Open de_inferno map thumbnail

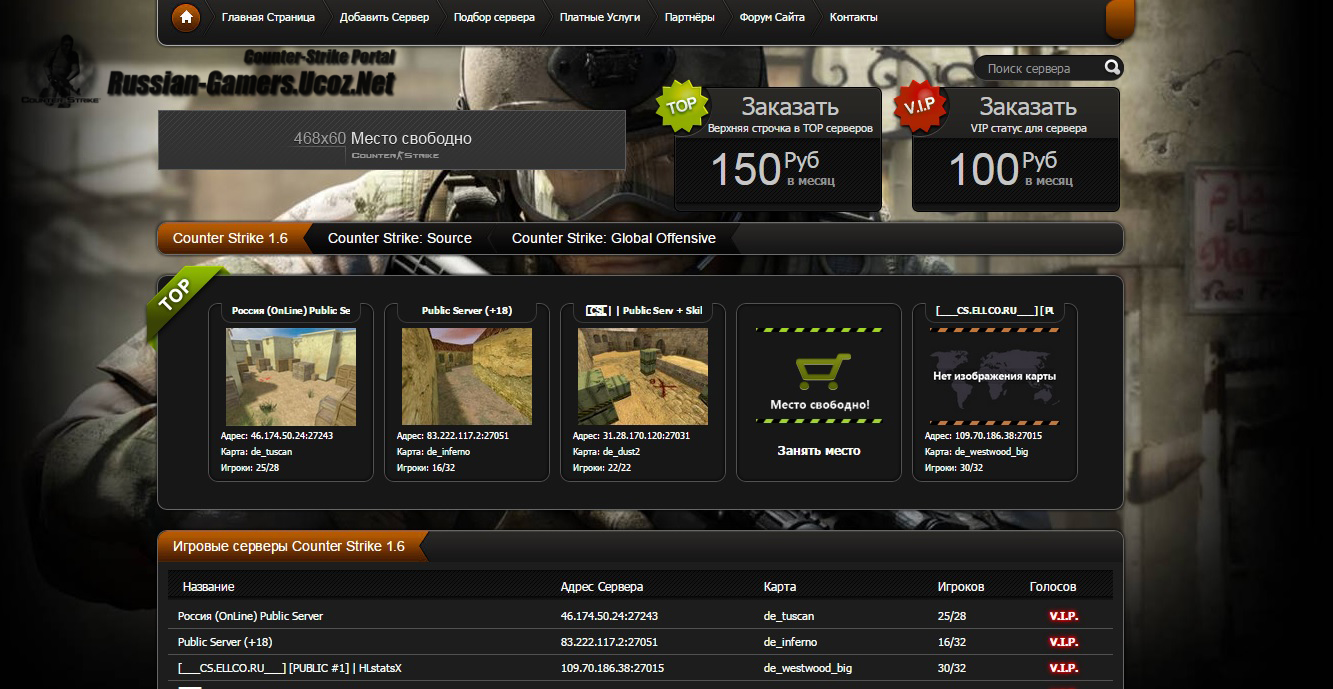tap(467, 377)
